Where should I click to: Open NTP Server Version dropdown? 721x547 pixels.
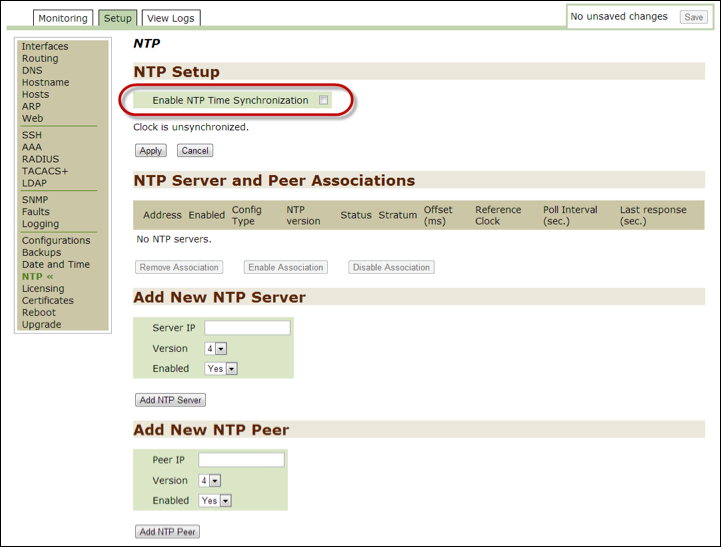click(x=215, y=349)
